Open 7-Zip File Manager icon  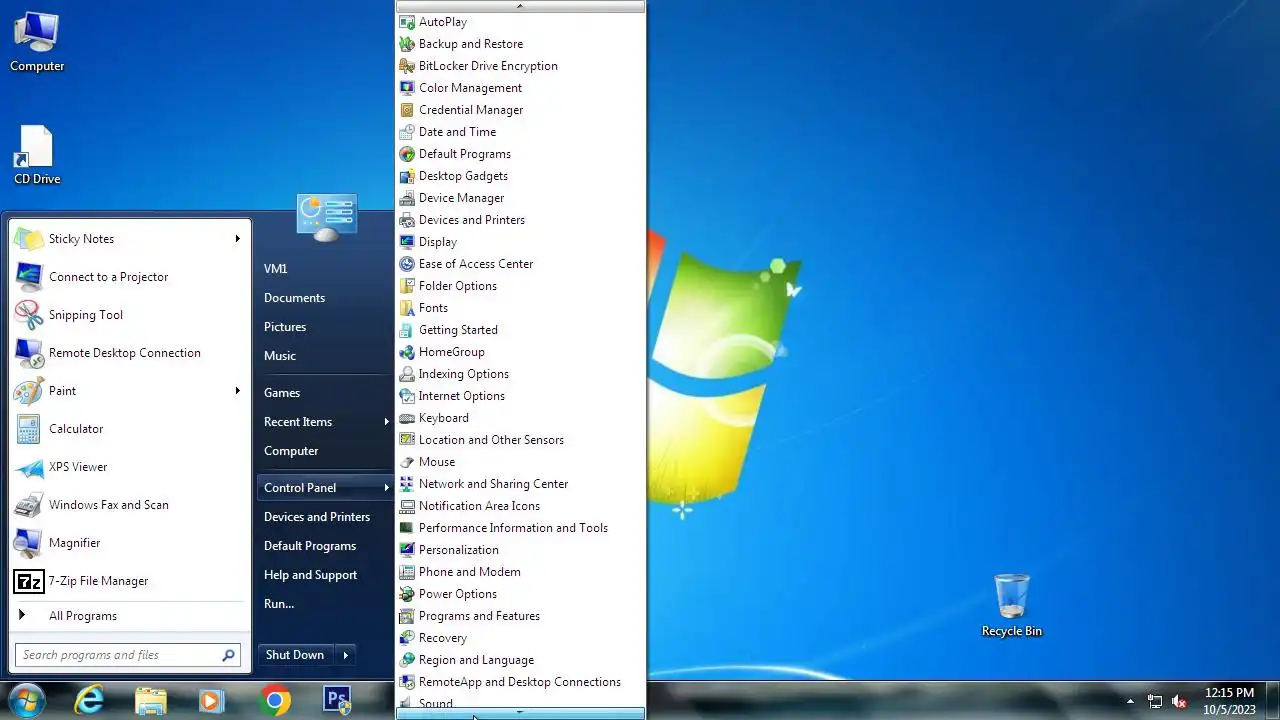pos(29,581)
